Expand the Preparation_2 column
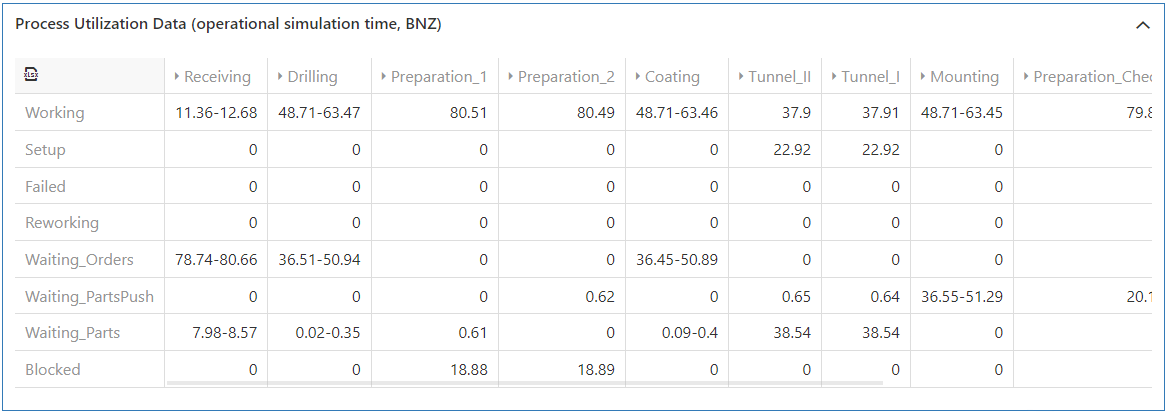Screen dimensions: 1169x415 pos(511,77)
